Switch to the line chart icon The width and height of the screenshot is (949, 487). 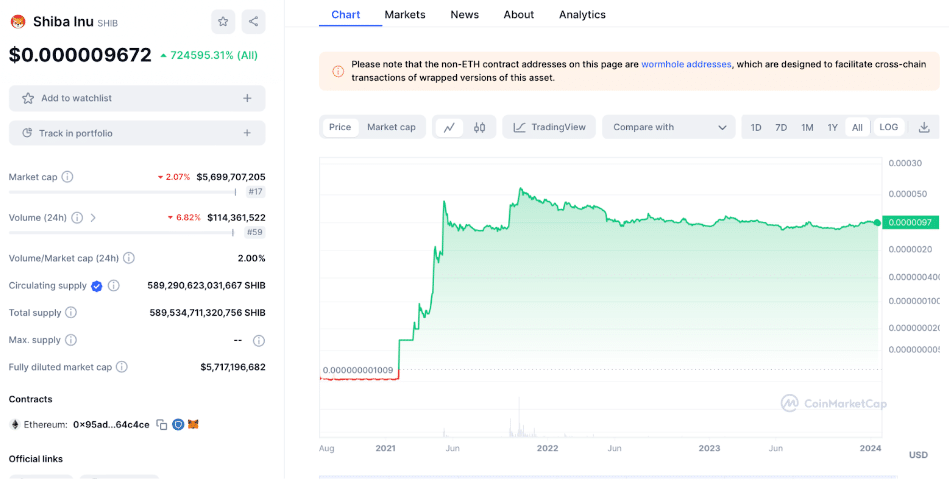(449, 128)
